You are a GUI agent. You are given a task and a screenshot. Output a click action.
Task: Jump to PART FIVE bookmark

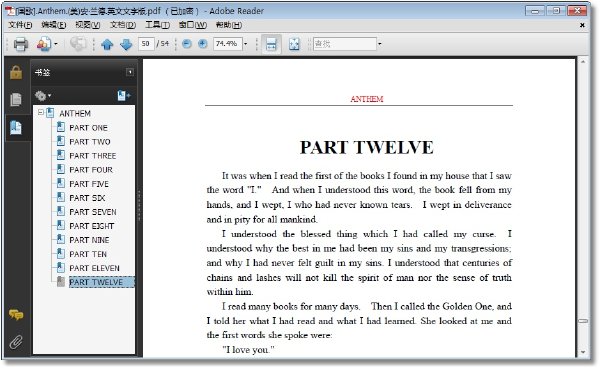pyautogui.click(x=89, y=184)
